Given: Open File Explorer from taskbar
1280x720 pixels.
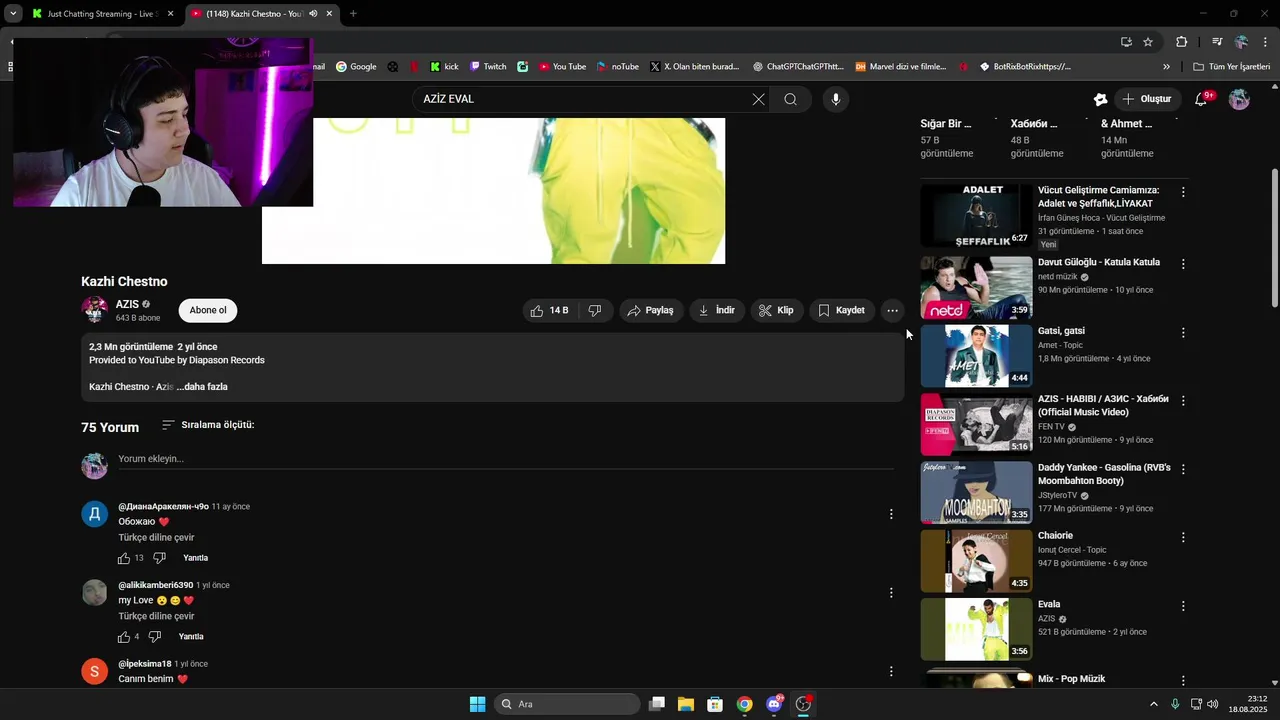Looking at the screenshot, I should (x=686, y=704).
